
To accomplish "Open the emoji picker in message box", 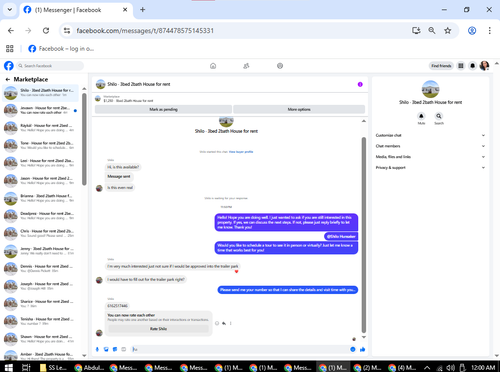I will tap(353, 349).
